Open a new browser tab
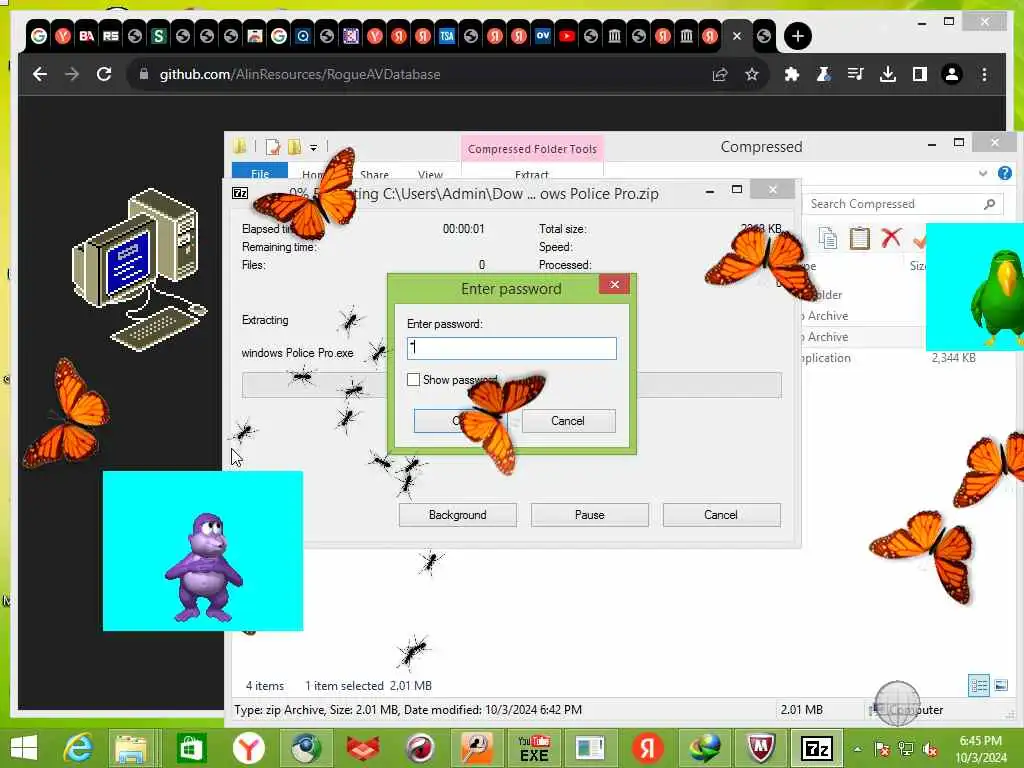The width and height of the screenshot is (1024, 768). click(797, 36)
